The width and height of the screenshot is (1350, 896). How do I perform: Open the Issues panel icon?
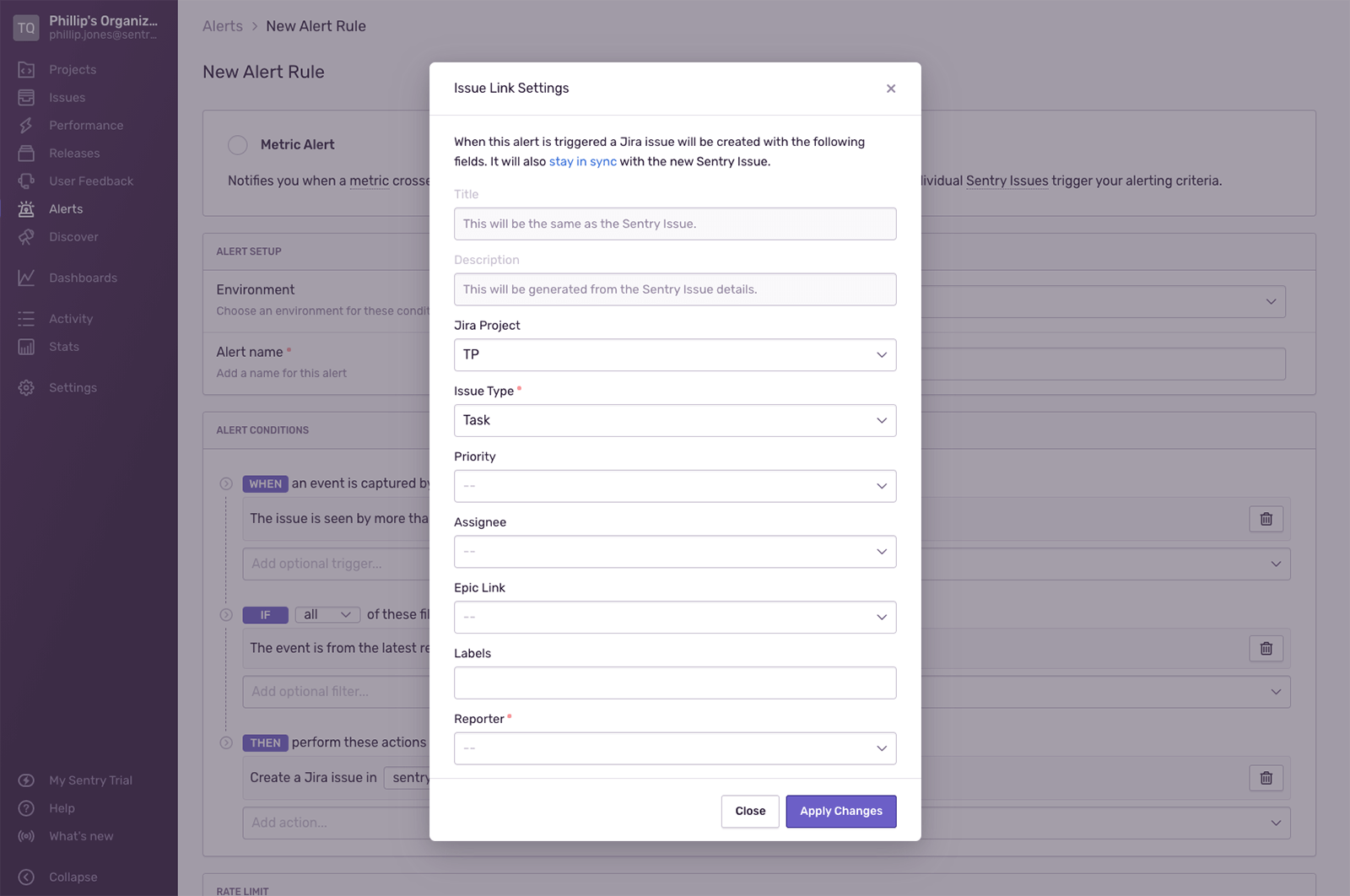pyautogui.click(x=26, y=97)
